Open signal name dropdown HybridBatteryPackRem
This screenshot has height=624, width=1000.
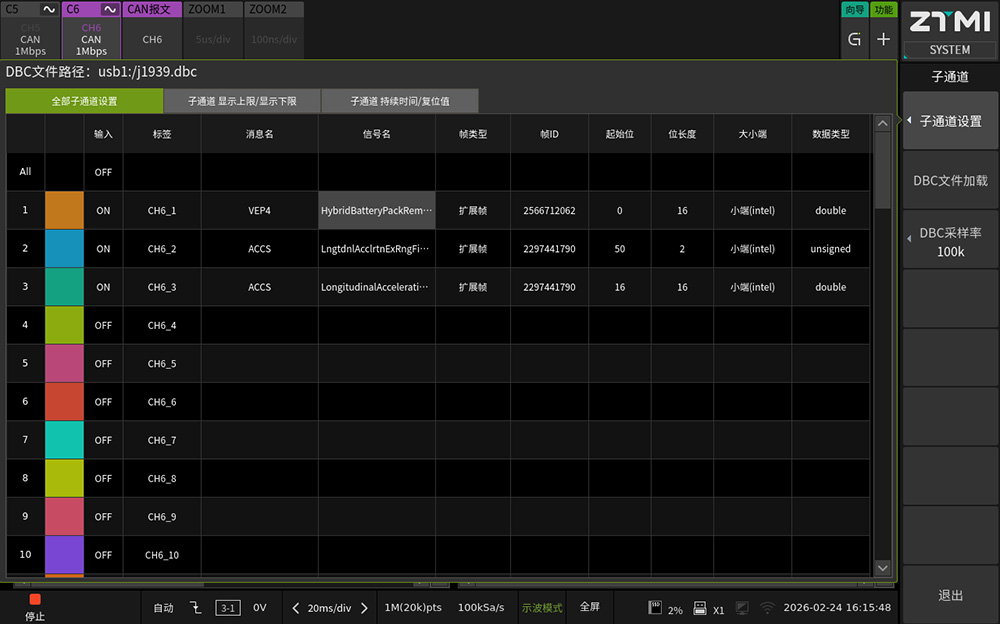(376, 211)
